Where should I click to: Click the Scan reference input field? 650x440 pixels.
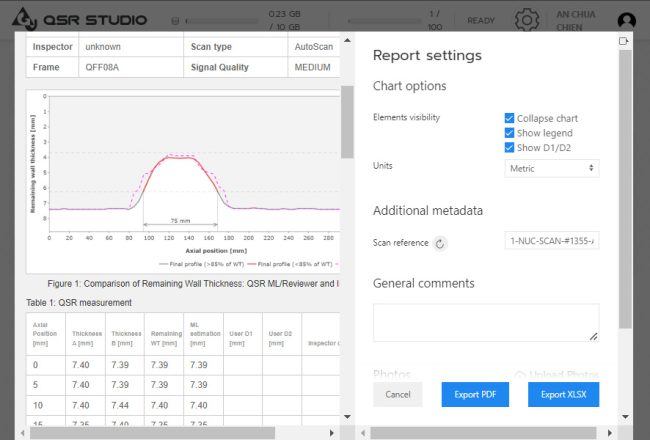point(552,241)
